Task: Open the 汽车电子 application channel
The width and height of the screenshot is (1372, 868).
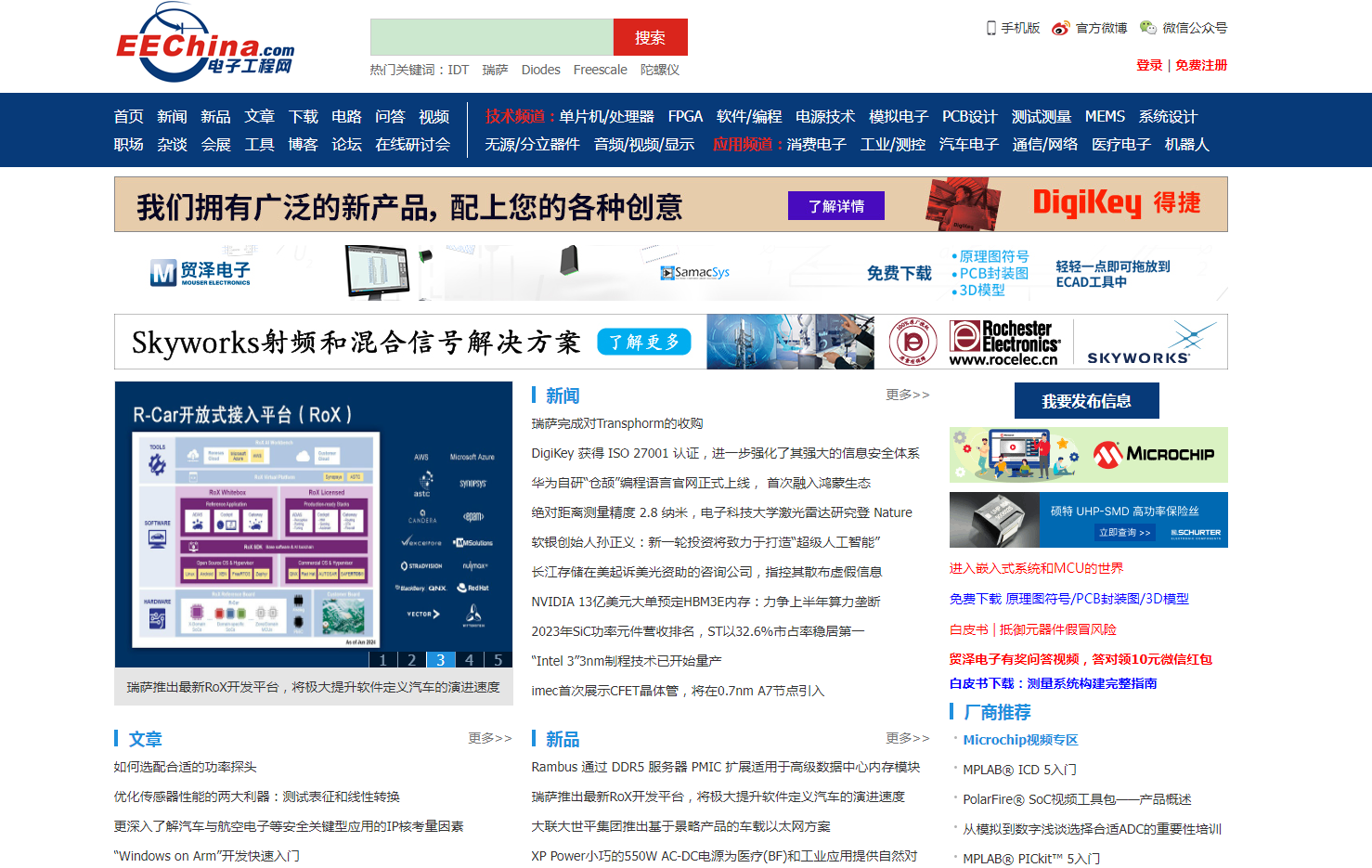Action: [968, 144]
